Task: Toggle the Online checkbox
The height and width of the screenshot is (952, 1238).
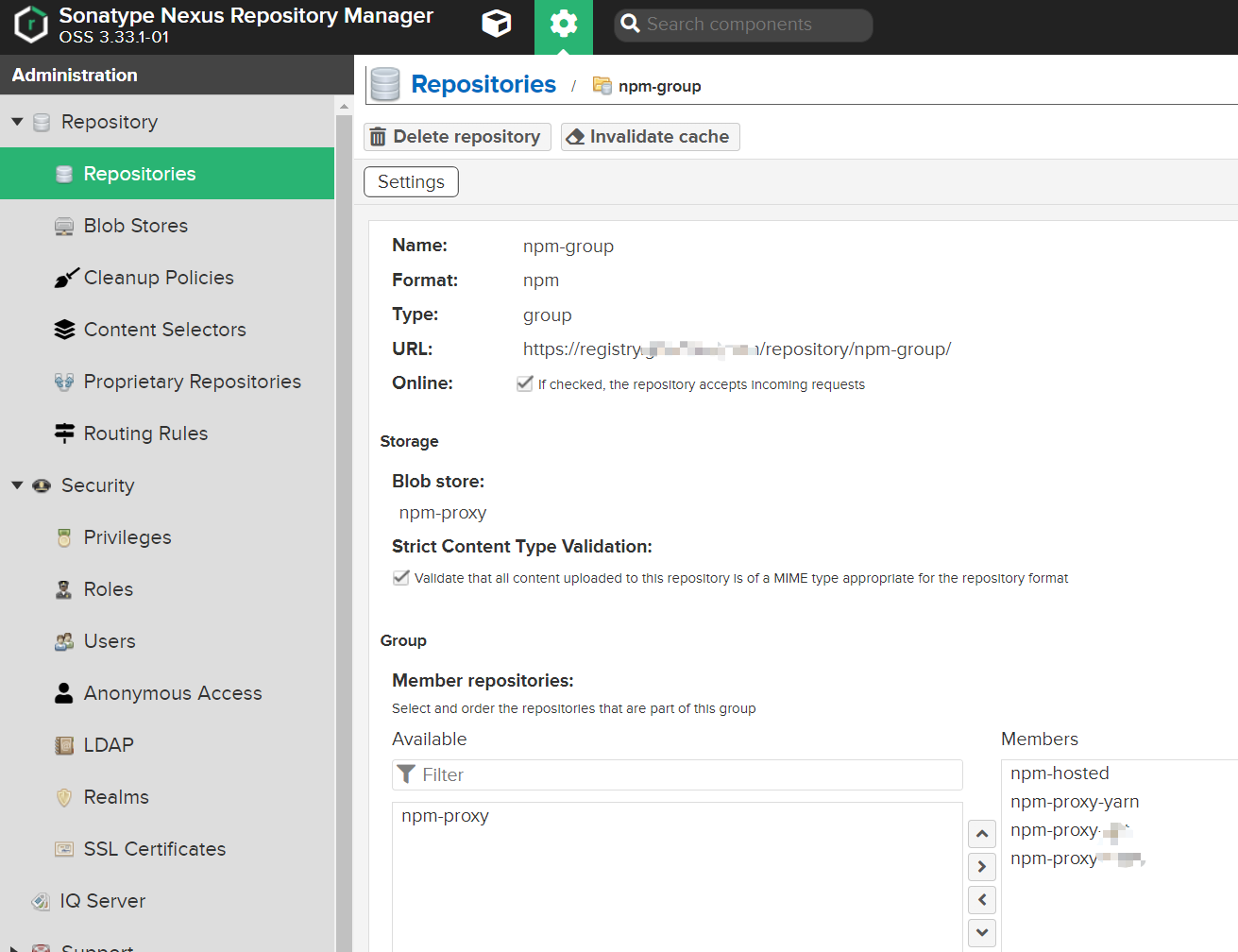Action: [x=525, y=383]
